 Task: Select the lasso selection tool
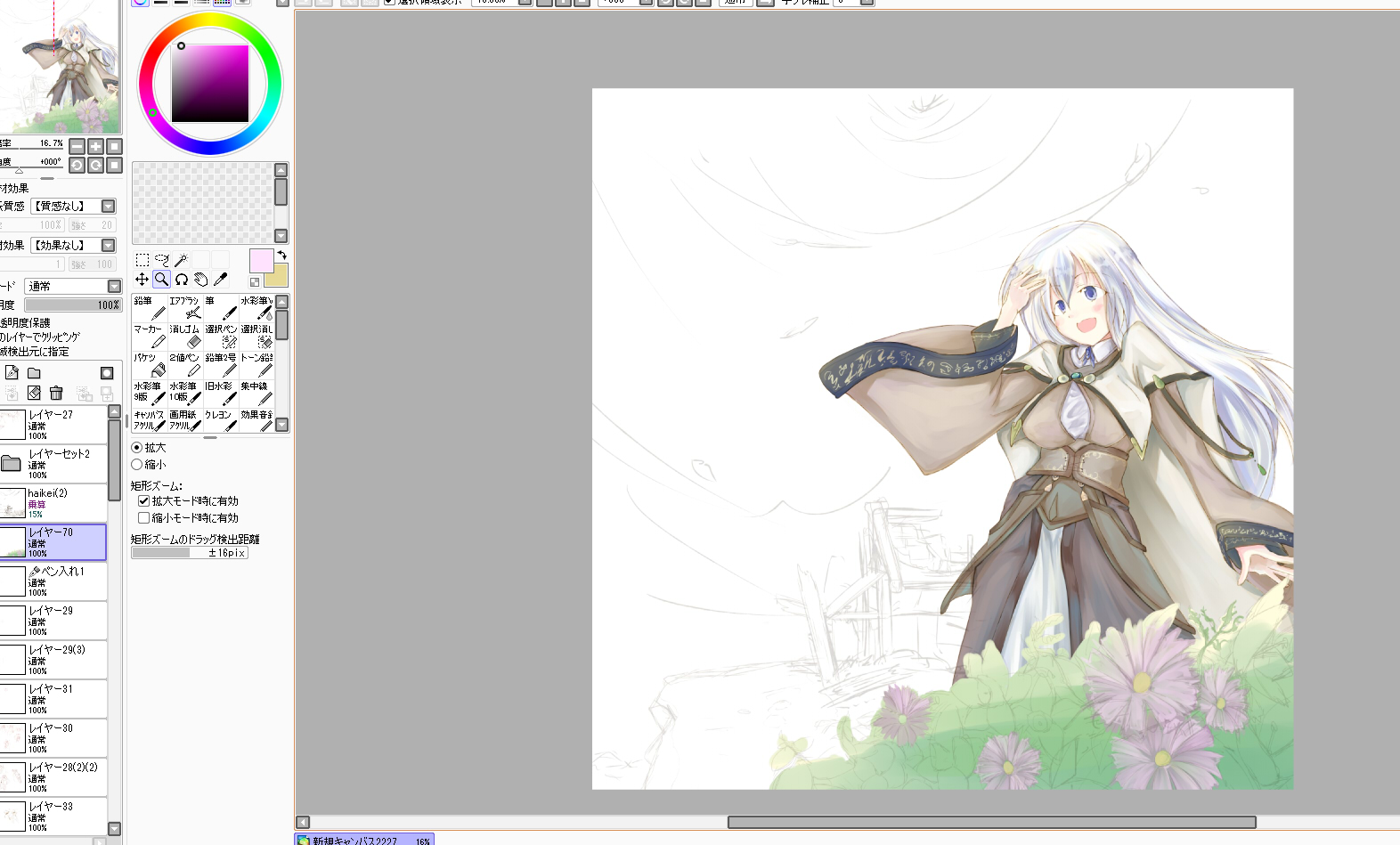[x=161, y=260]
